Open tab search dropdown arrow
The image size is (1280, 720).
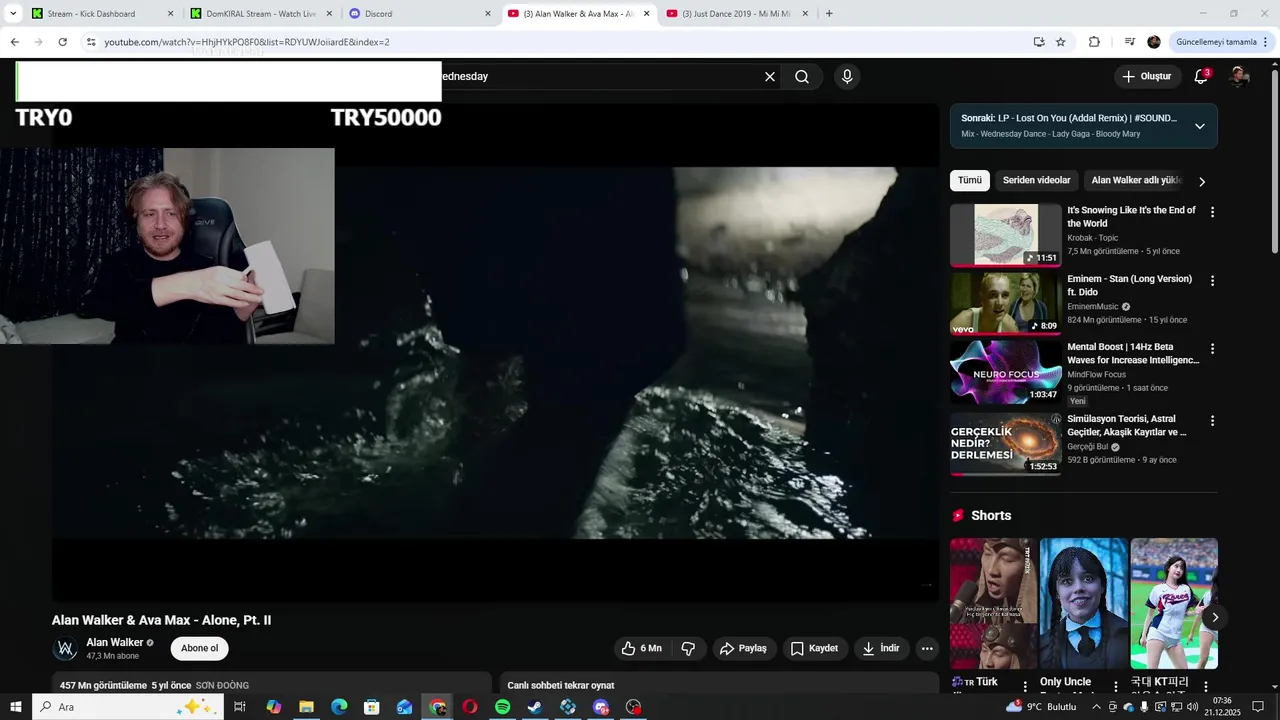(x=13, y=14)
